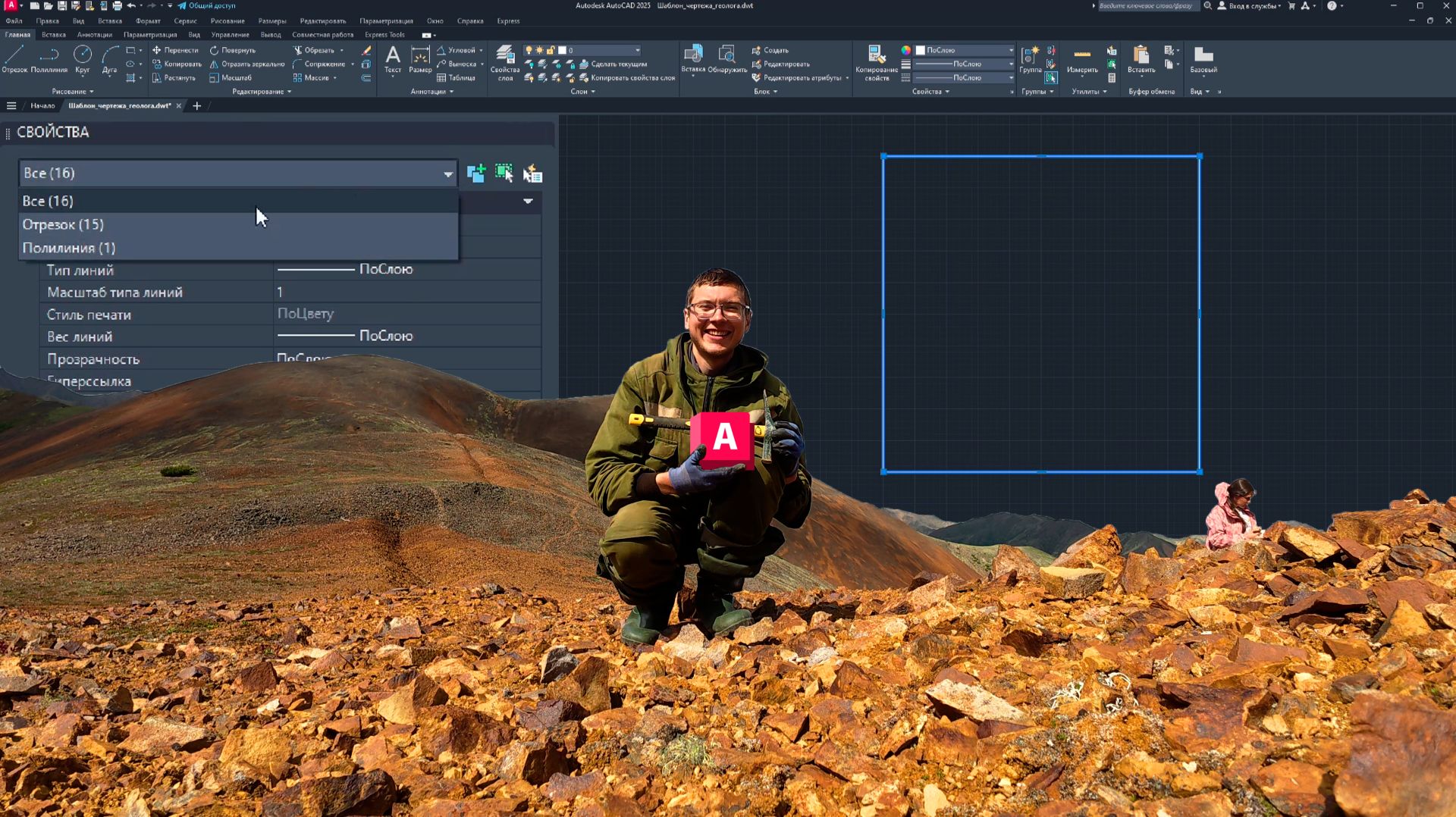Click the object color wheel swatch icon

905,50
